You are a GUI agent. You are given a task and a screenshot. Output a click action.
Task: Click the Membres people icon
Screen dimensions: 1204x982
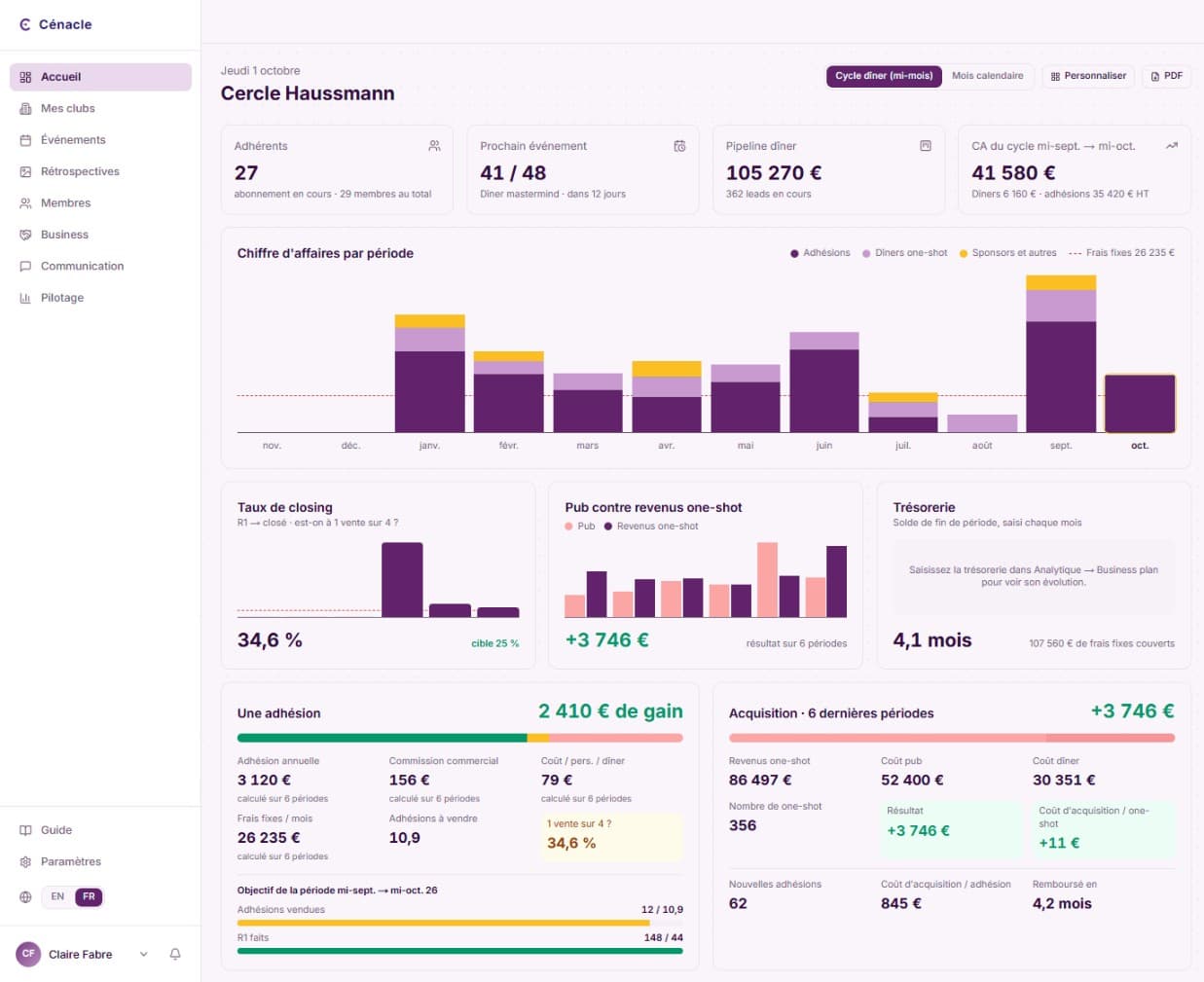[25, 203]
